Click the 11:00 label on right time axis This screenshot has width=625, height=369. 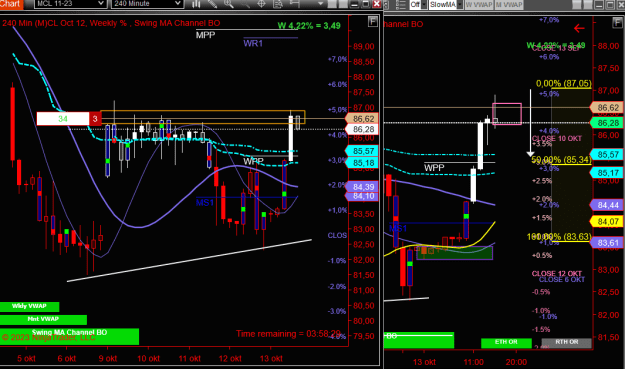coord(474,362)
